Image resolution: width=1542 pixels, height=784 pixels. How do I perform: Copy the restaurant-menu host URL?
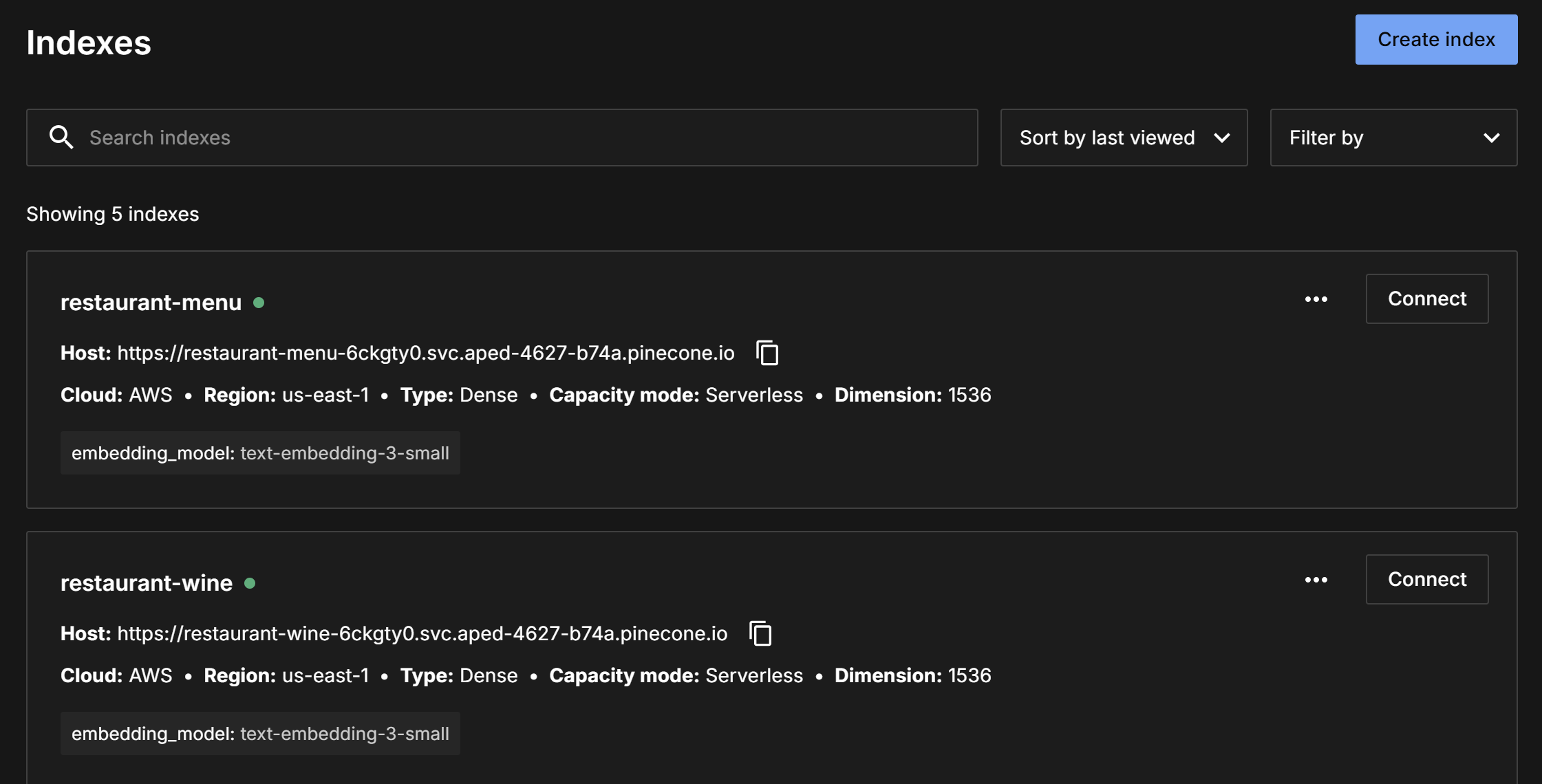(767, 353)
